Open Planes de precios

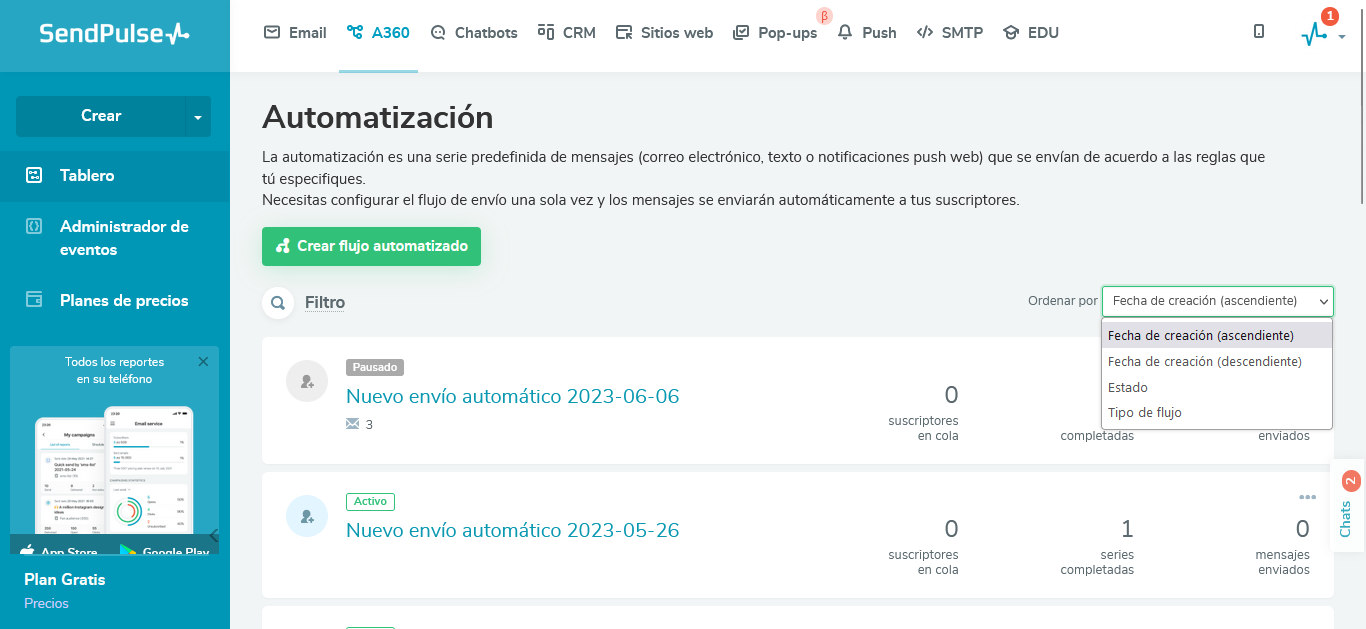coord(124,300)
